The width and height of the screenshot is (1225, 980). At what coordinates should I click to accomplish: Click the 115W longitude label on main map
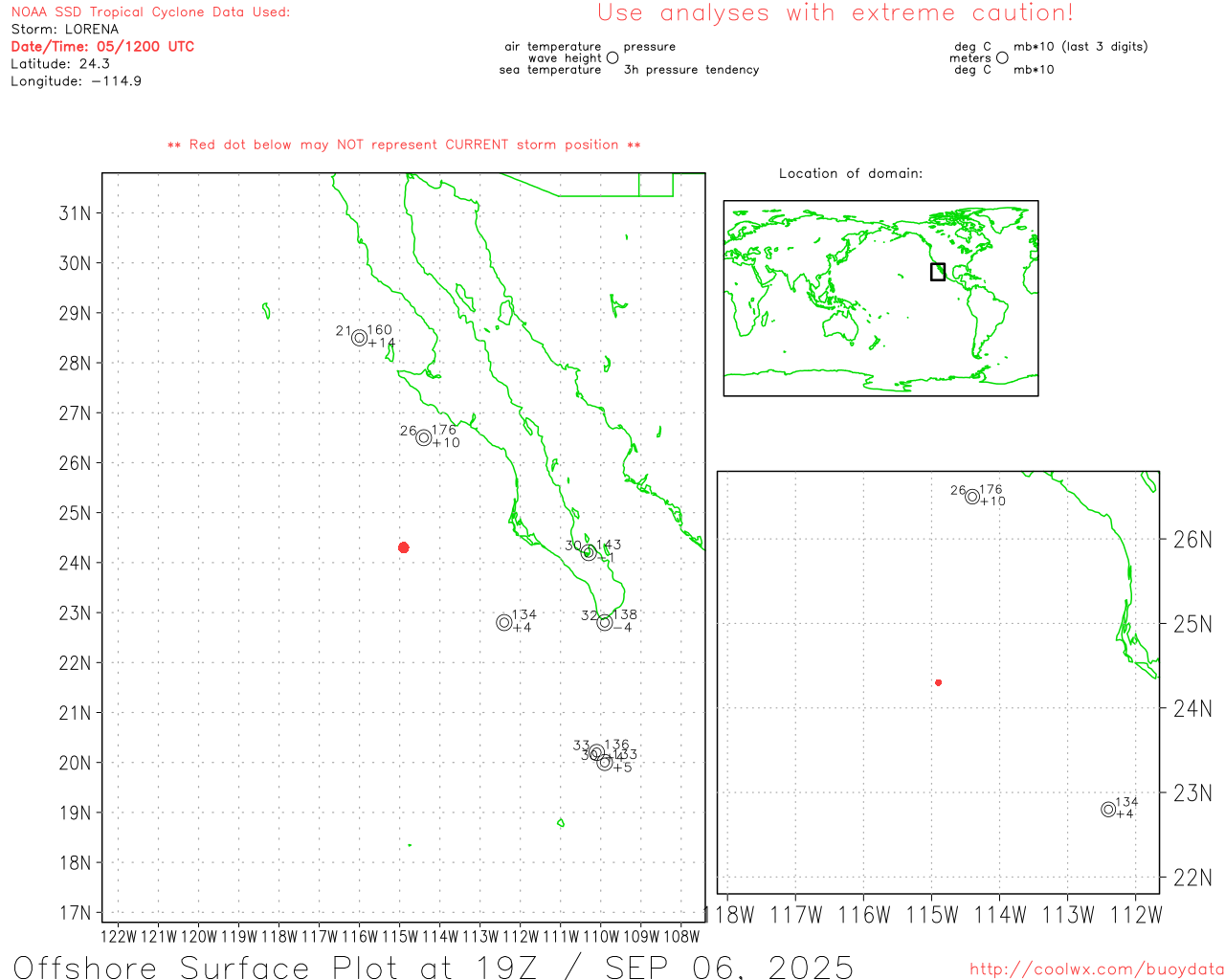click(400, 937)
